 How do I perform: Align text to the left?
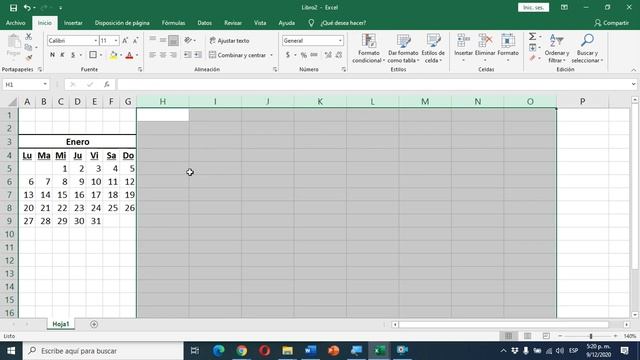(x=152, y=55)
